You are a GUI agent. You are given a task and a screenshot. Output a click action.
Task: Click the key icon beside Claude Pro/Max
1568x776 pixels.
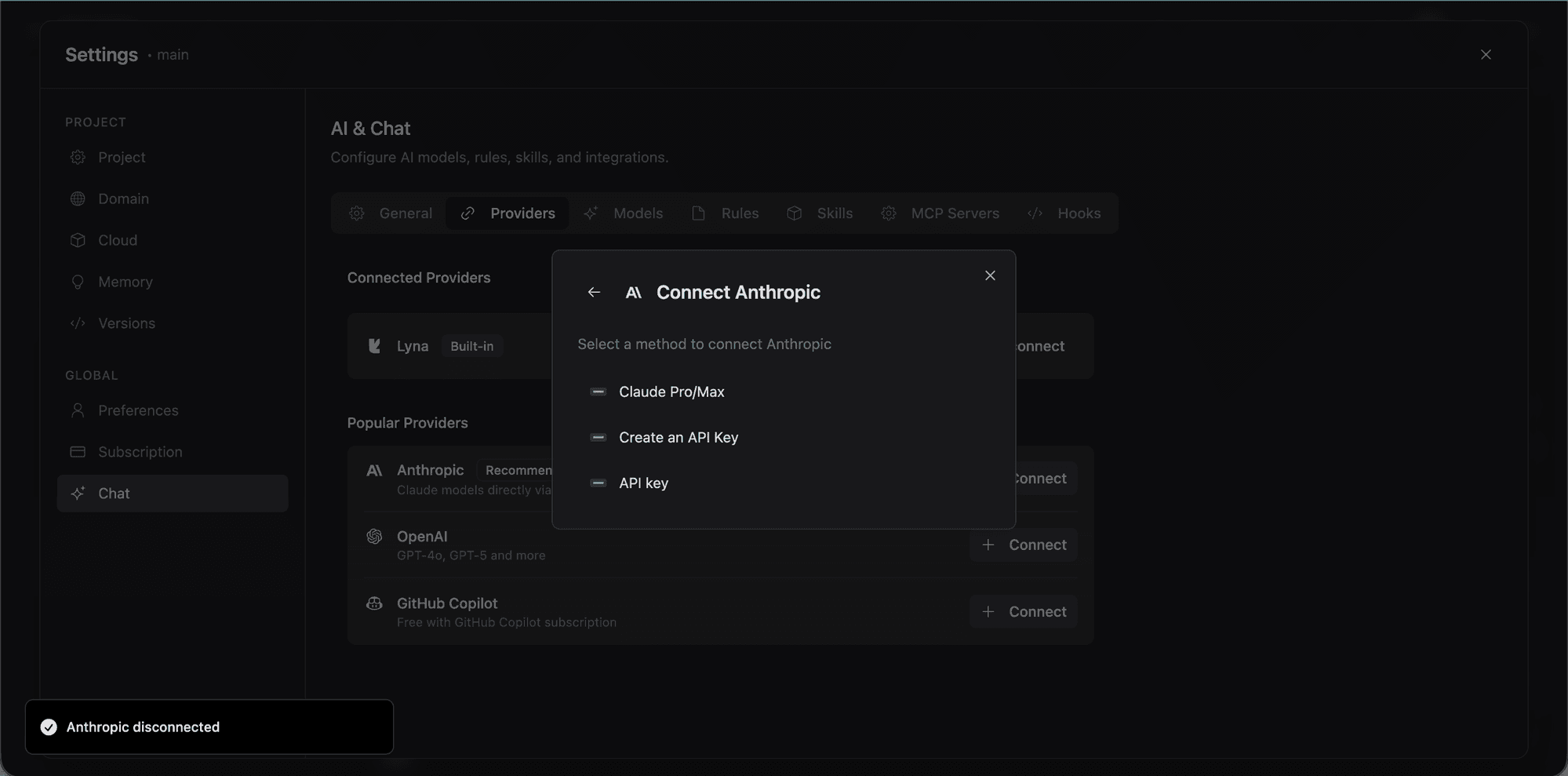[598, 392]
